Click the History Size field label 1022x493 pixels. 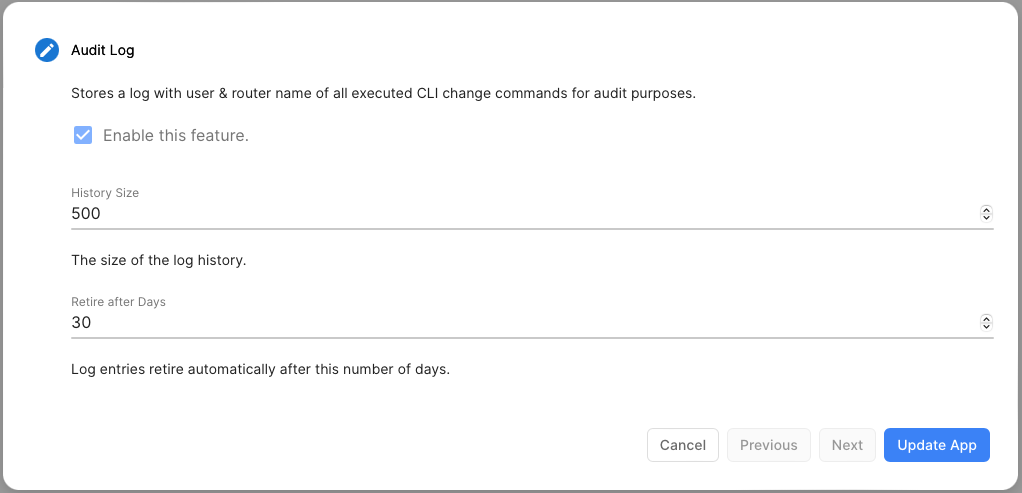(105, 192)
